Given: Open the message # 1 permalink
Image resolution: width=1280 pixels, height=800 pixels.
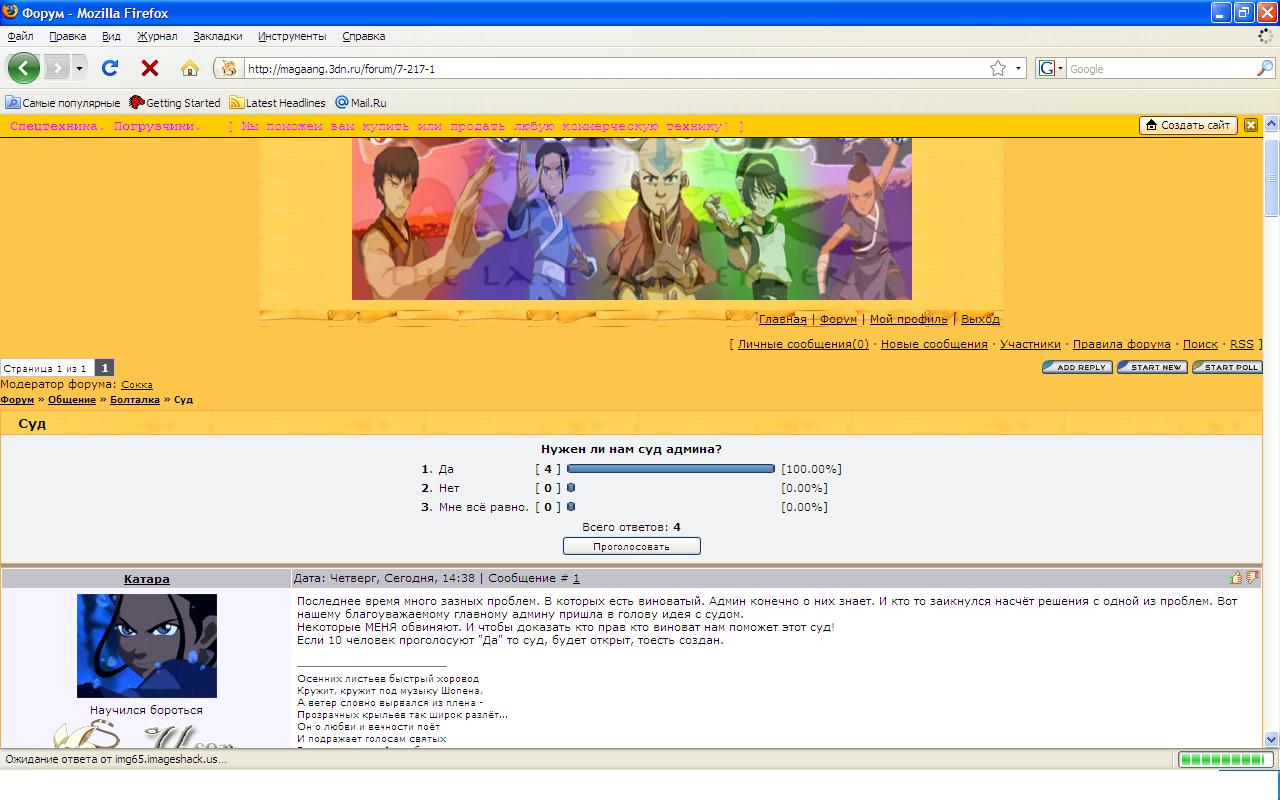Looking at the screenshot, I should coord(576,578).
